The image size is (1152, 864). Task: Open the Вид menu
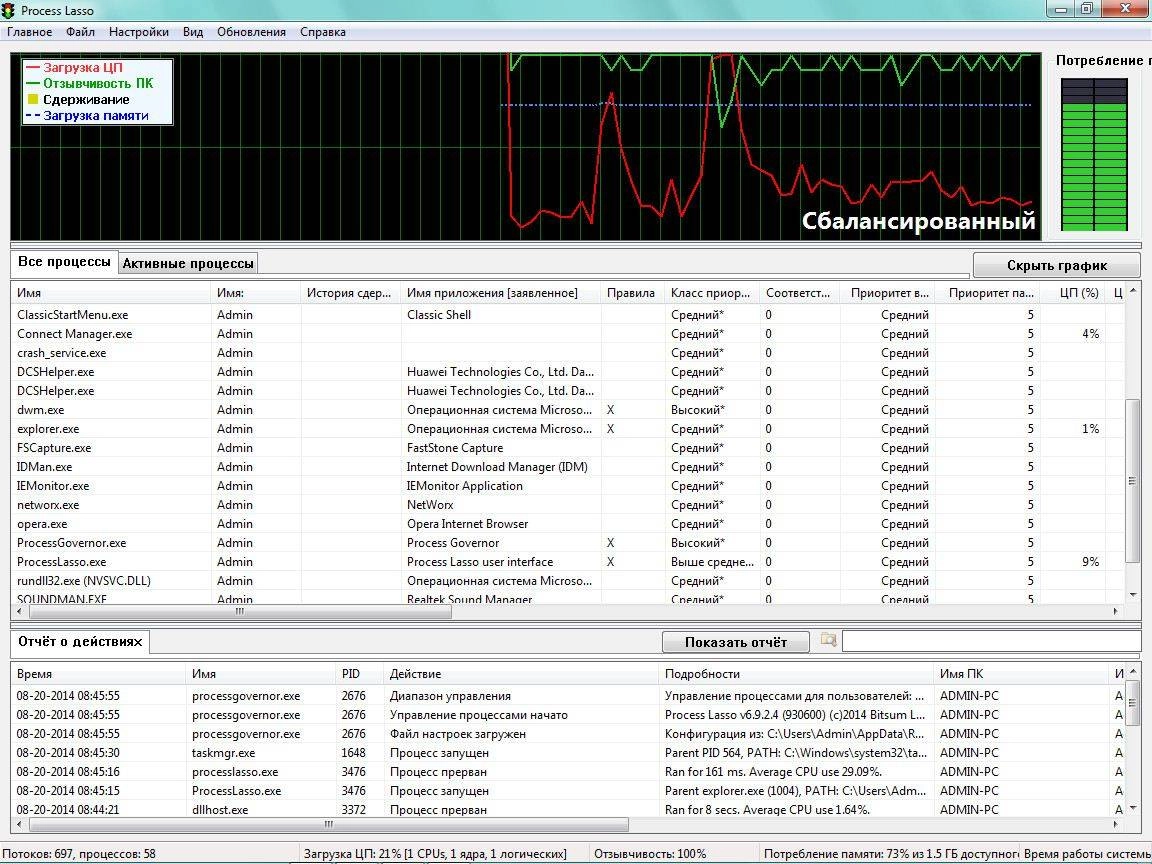tap(192, 32)
